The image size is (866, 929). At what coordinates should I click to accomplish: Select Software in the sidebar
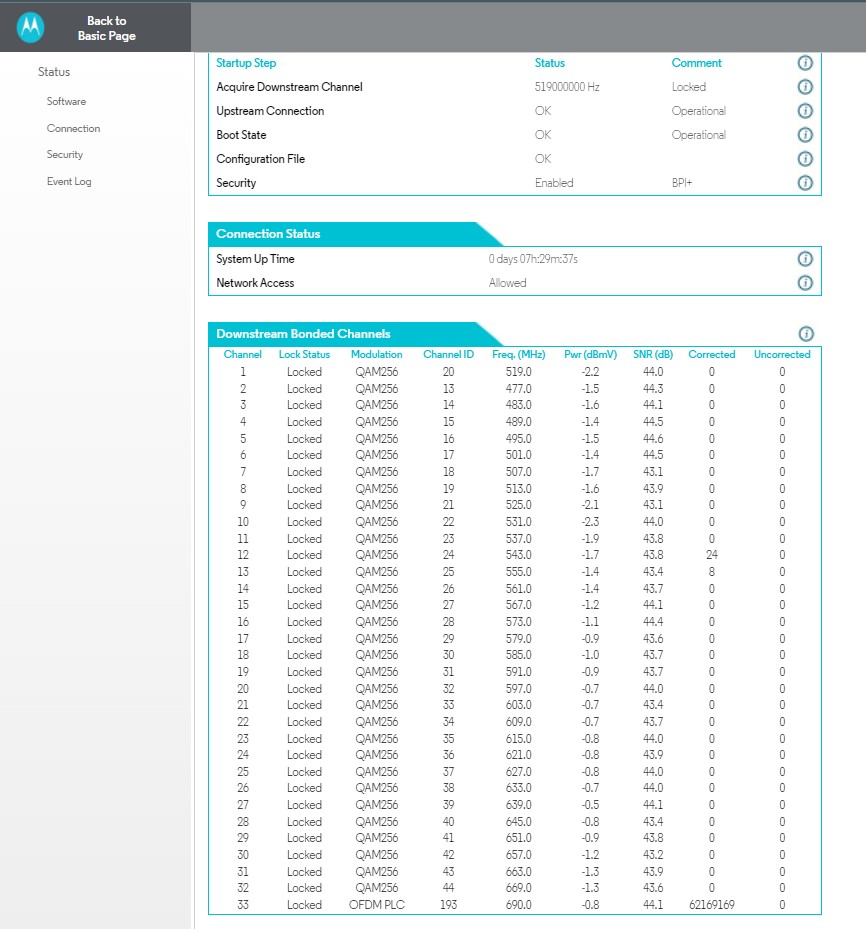66,102
